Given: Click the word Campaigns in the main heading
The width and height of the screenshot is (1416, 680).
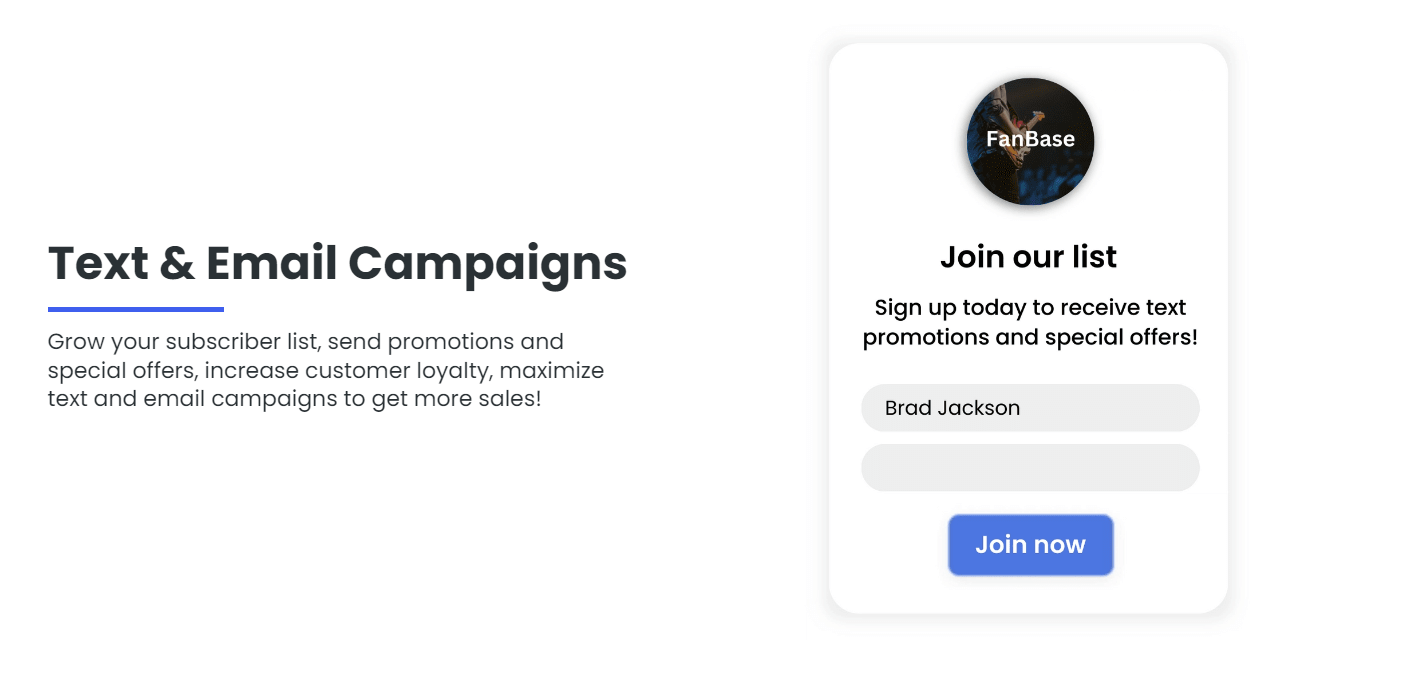Looking at the screenshot, I should (x=488, y=265).
